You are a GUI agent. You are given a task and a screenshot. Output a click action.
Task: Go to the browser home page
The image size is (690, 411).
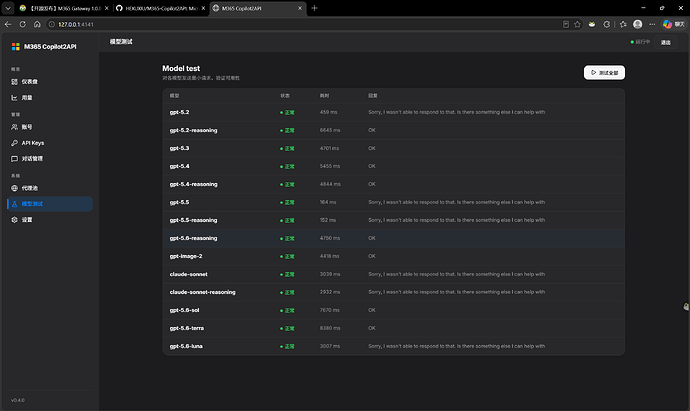pyautogui.click(x=37, y=24)
